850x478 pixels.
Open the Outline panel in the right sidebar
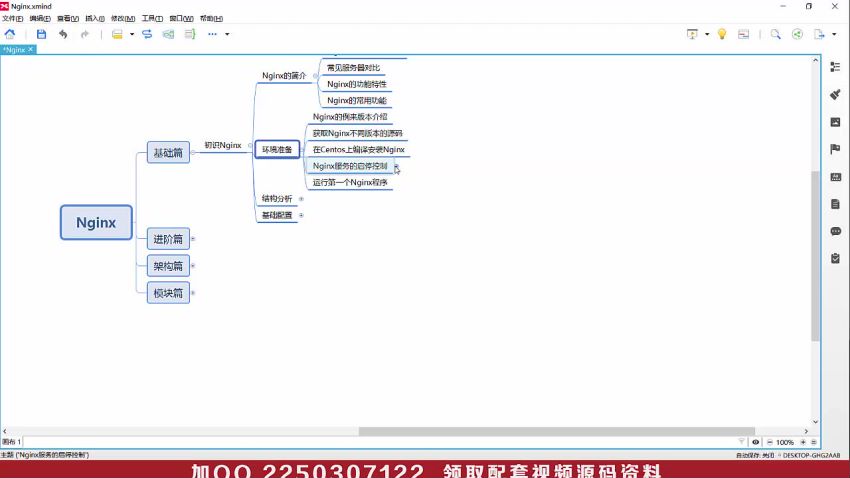[x=835, y=67]
